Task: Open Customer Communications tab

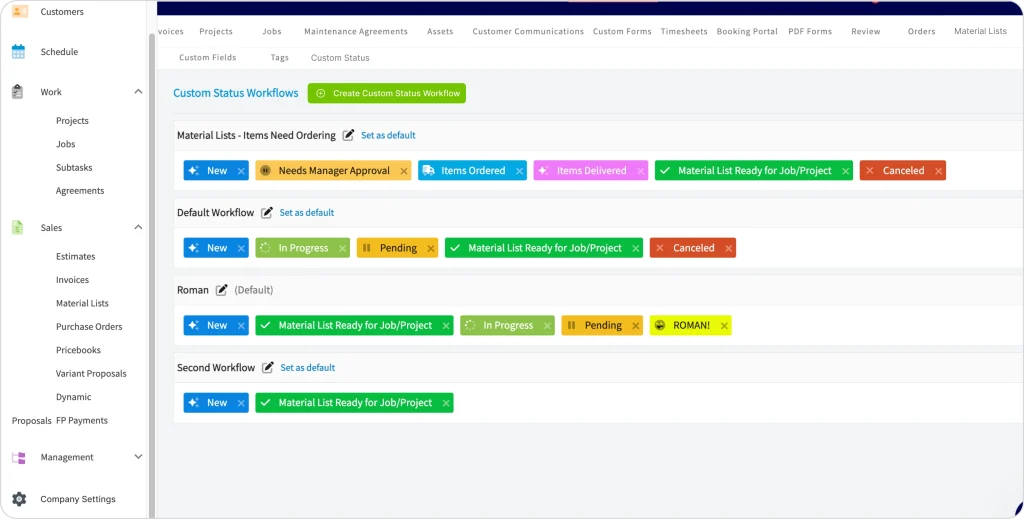Action: (528, 31)
